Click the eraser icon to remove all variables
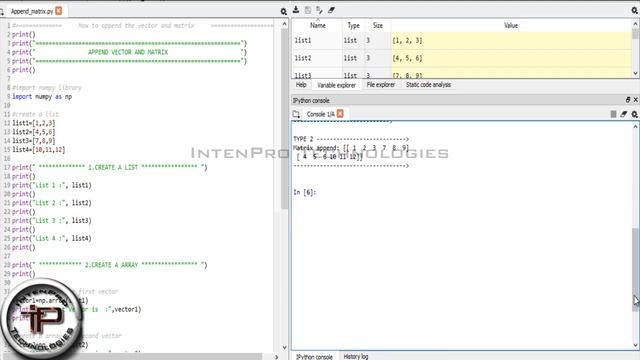This screenshot has height=360, width=640. pos(331,10)
